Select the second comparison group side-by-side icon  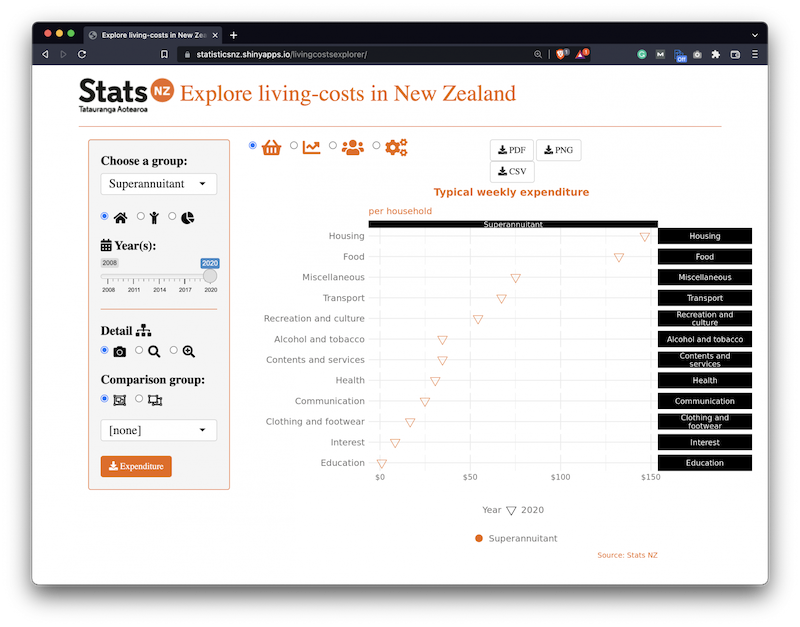coord(155,400)
